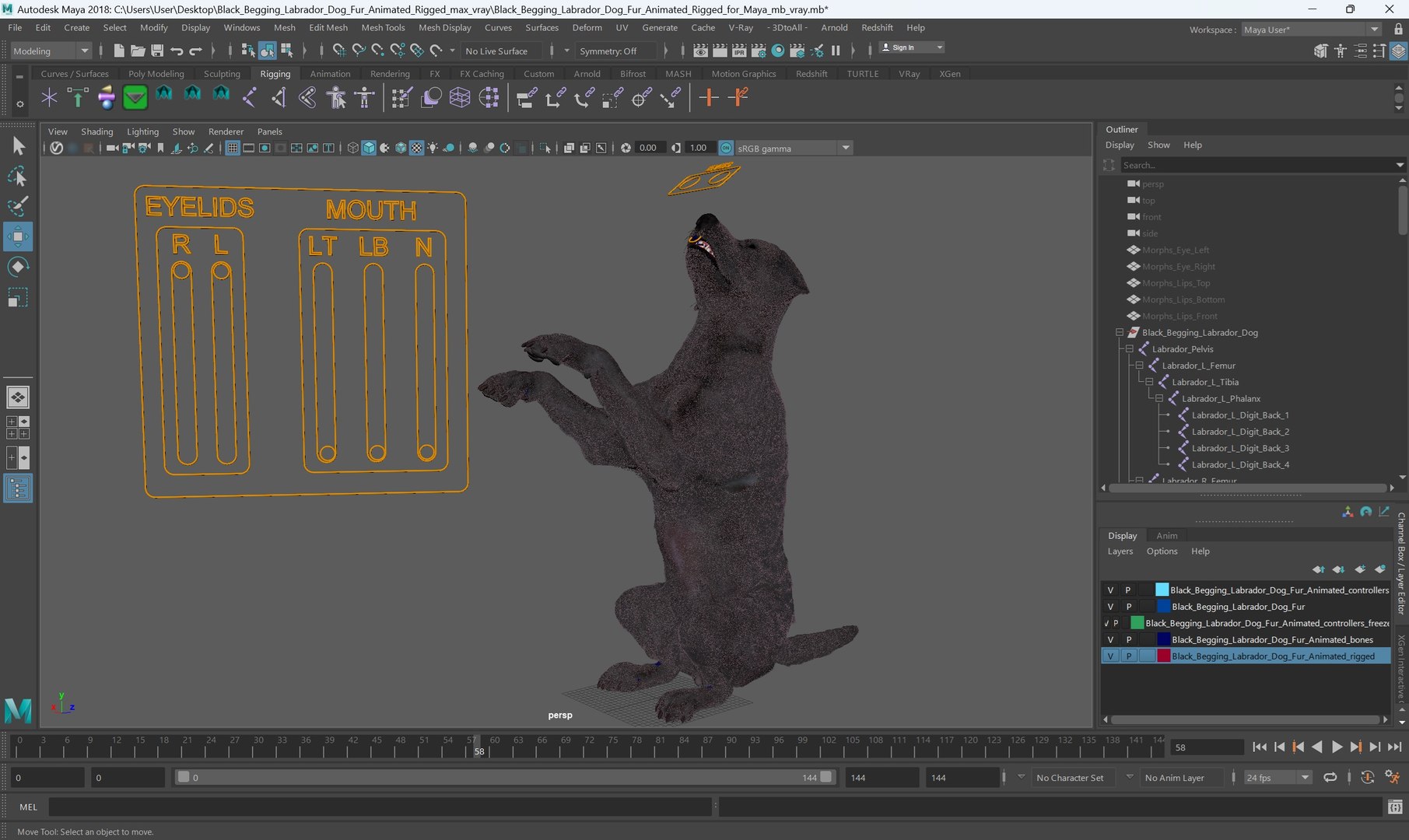Screen dimensions: 1409x840
Task: Open the viewport Shading menu
Action: 96,131
